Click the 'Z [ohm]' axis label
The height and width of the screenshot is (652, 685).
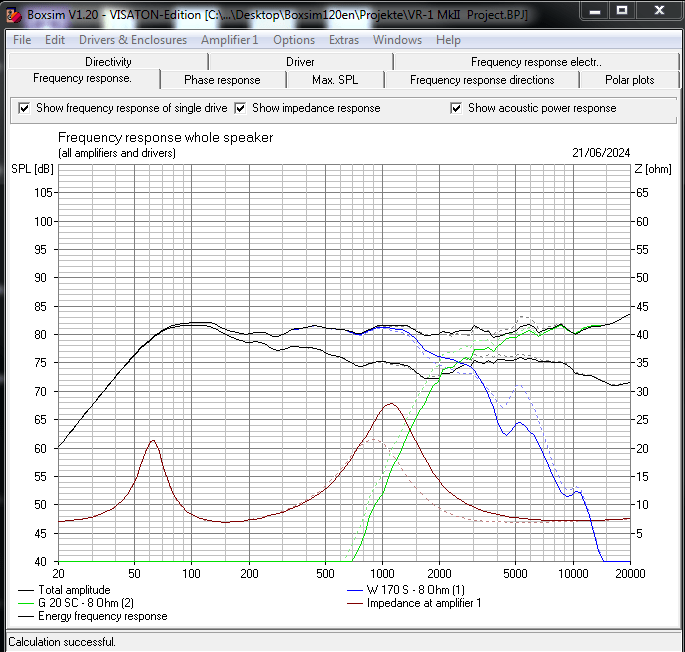tap(653, 169)
